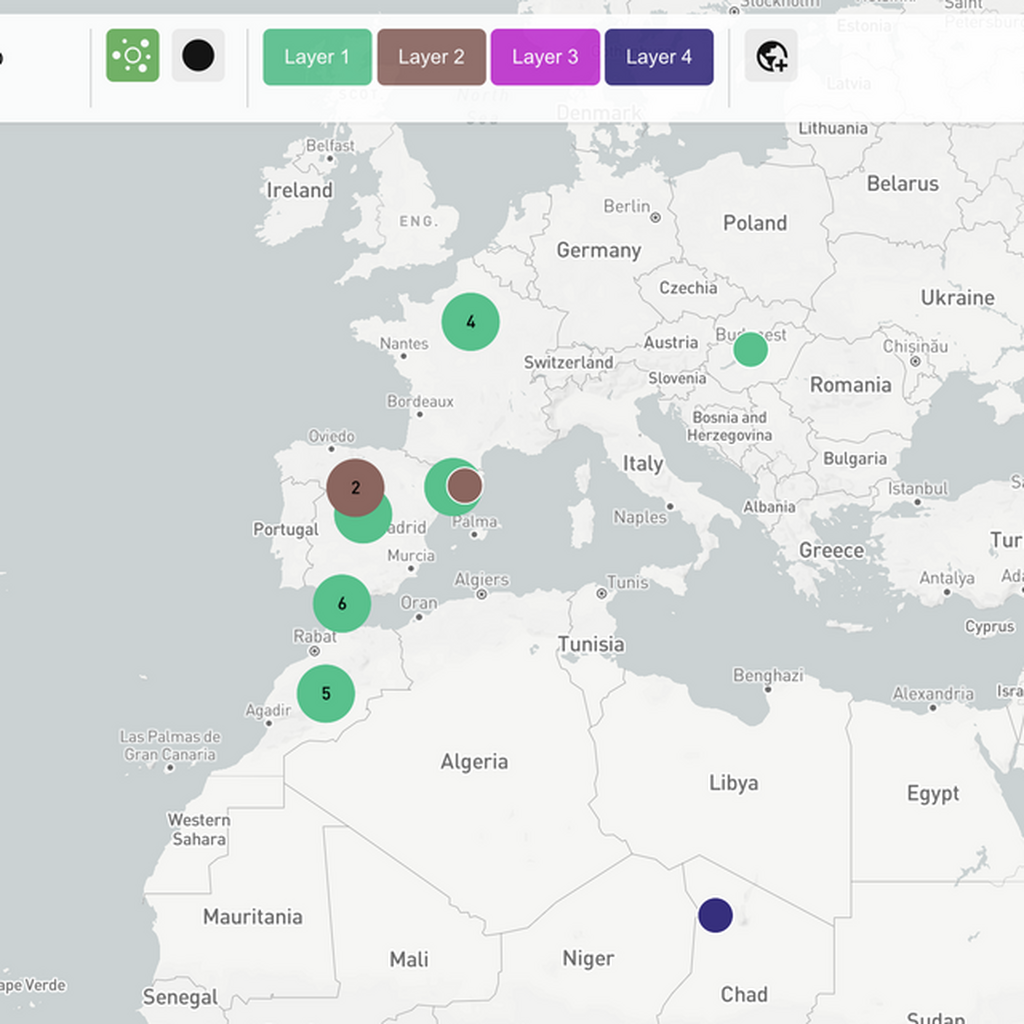Click the dark blue marker in Chad

[x=716, y=915]
